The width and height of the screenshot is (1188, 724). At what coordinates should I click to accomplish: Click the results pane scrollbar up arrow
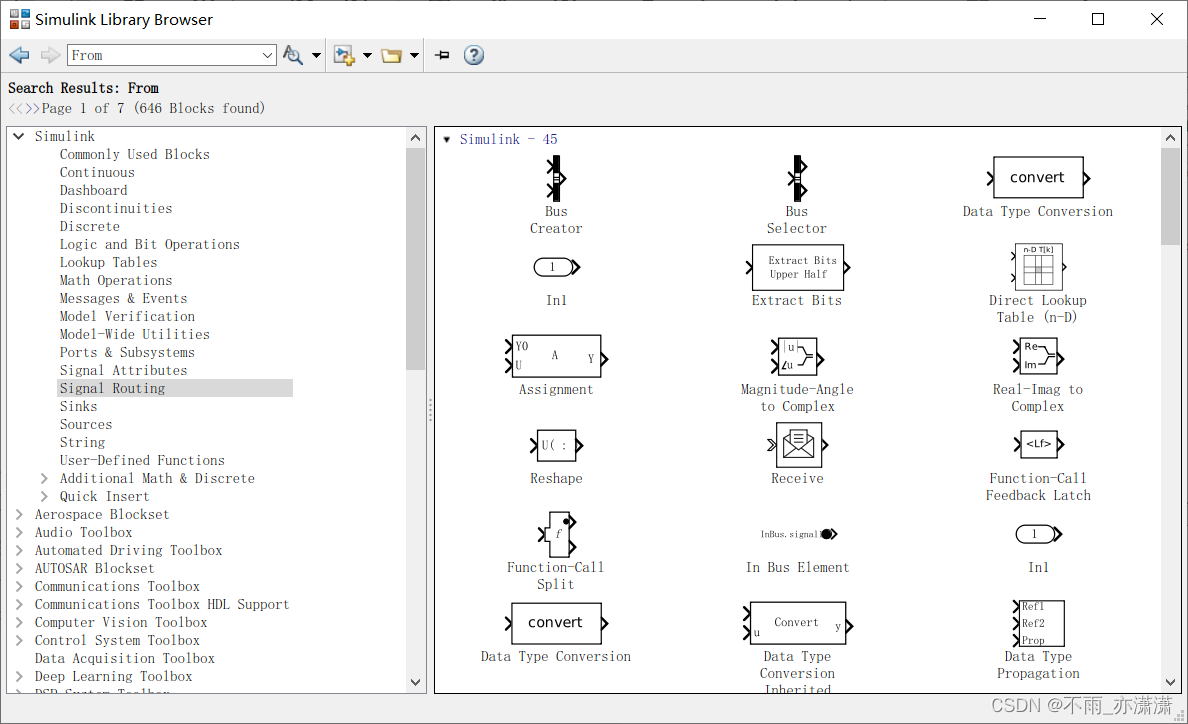click(x=1171, y=138)
